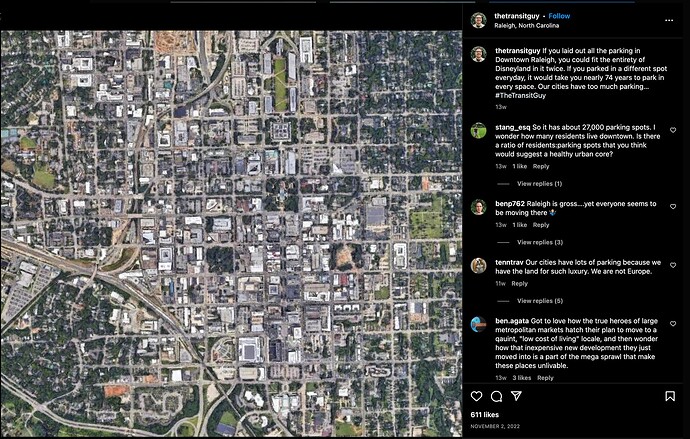The height and width of the screenshot is (439, 690).
Task: Reply to stang_esq's comment
Action: pyautogui.click(x=541, y=166)
